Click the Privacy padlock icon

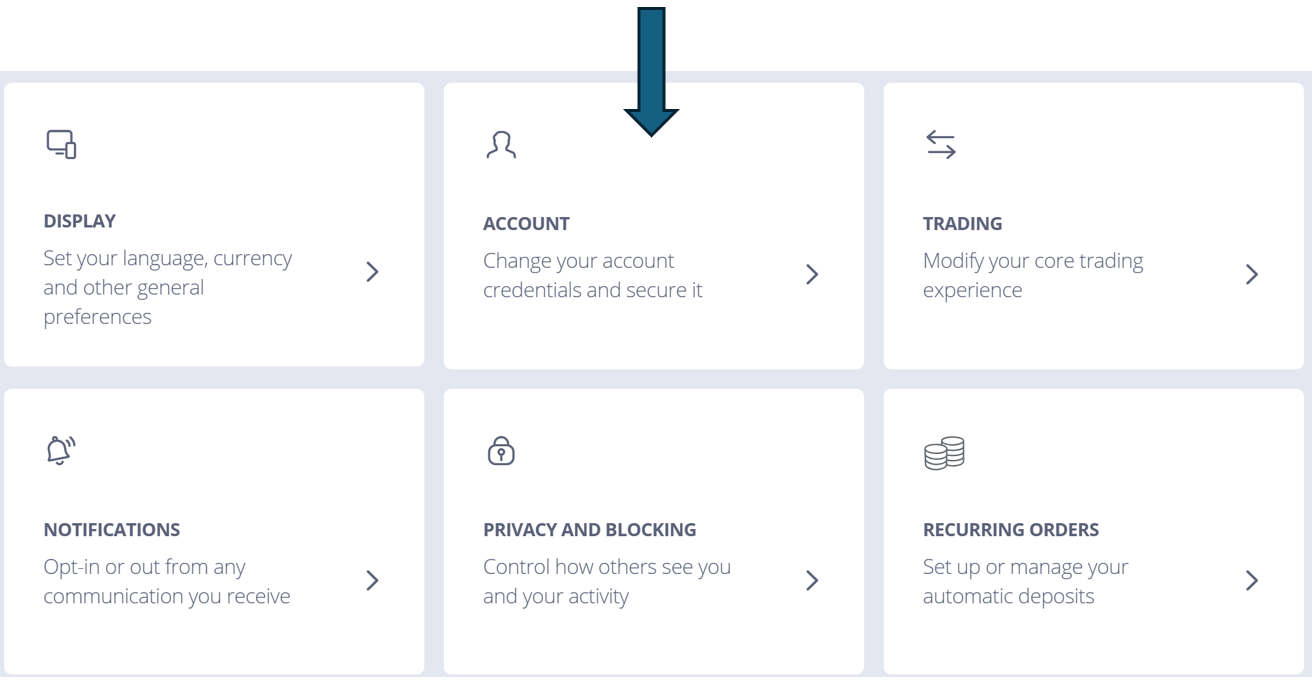click(500, 452)
